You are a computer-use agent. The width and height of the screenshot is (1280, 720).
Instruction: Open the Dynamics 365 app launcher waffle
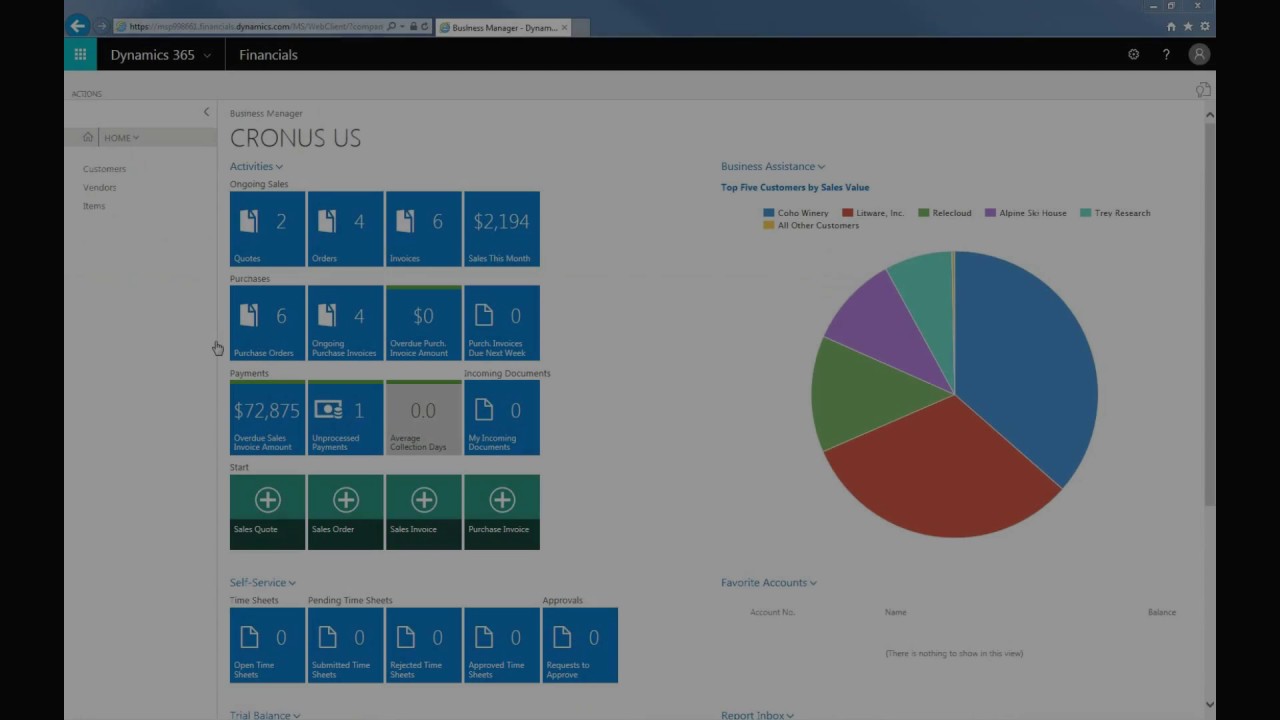tap(80, 55)
